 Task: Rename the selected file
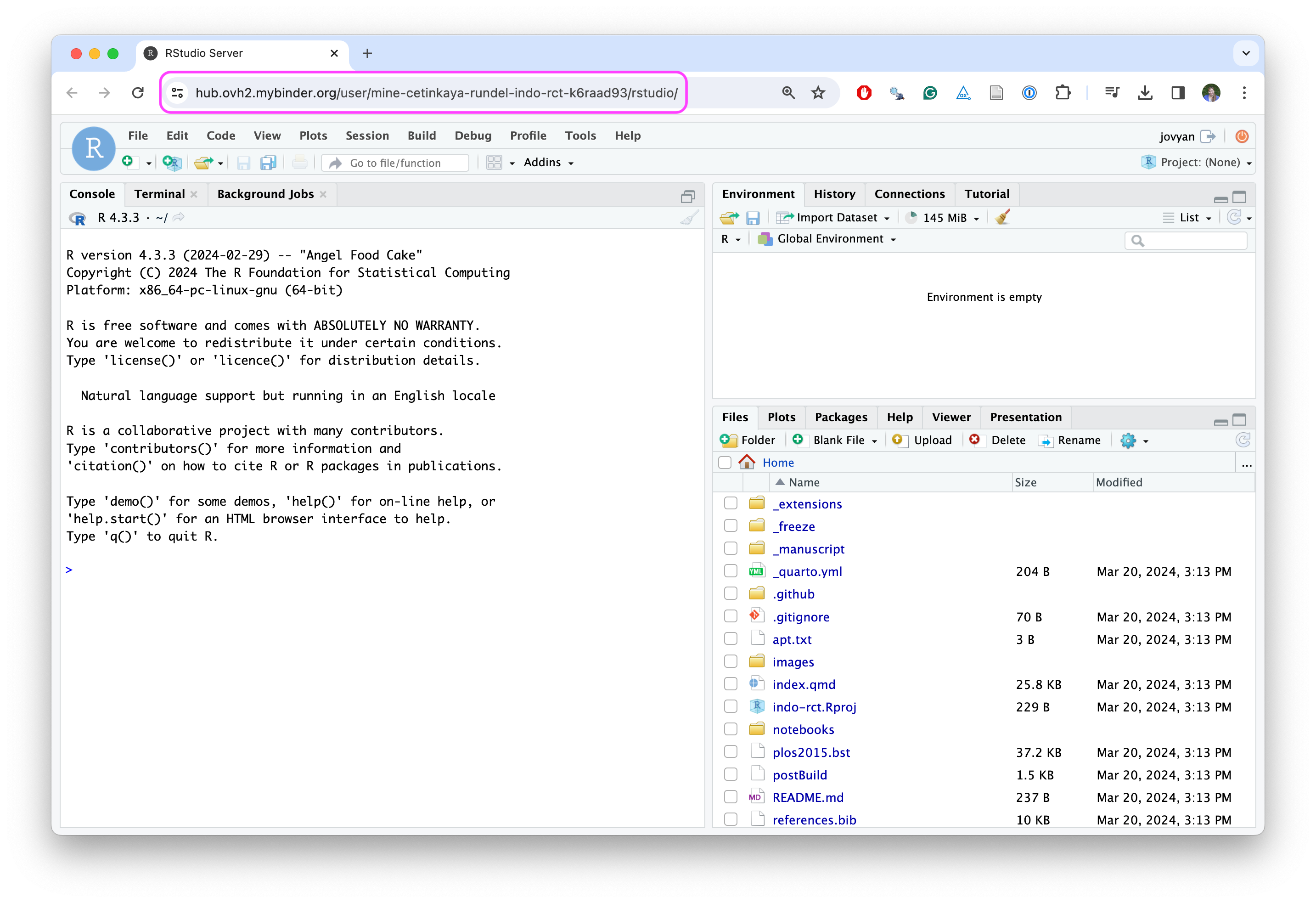1070,440
